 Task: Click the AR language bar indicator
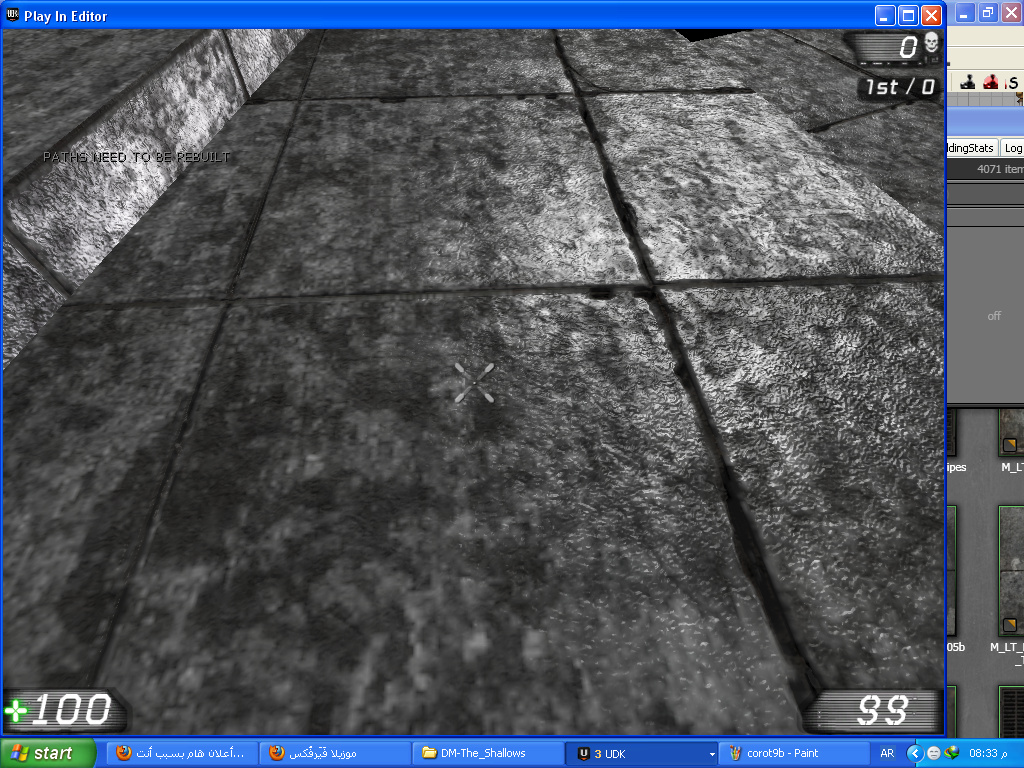pyautogui.click(x=887, y=753)
